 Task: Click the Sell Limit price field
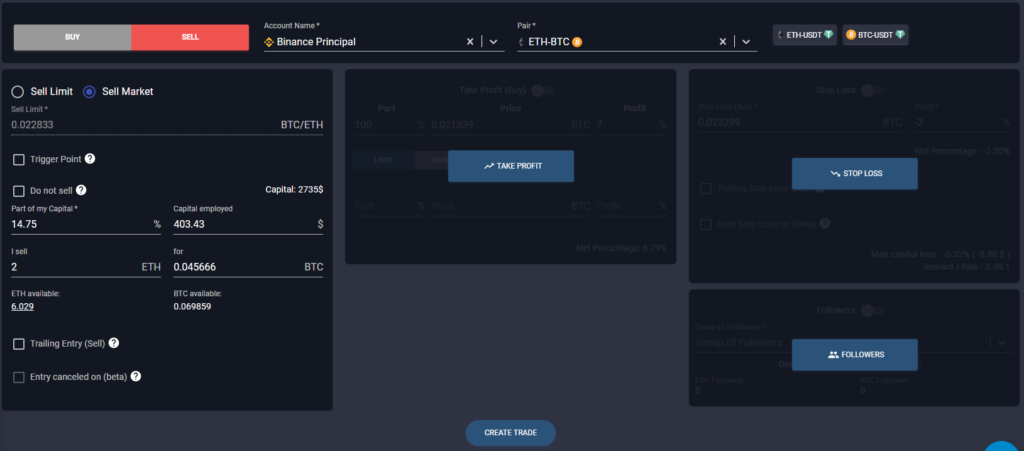click(167, 125)
